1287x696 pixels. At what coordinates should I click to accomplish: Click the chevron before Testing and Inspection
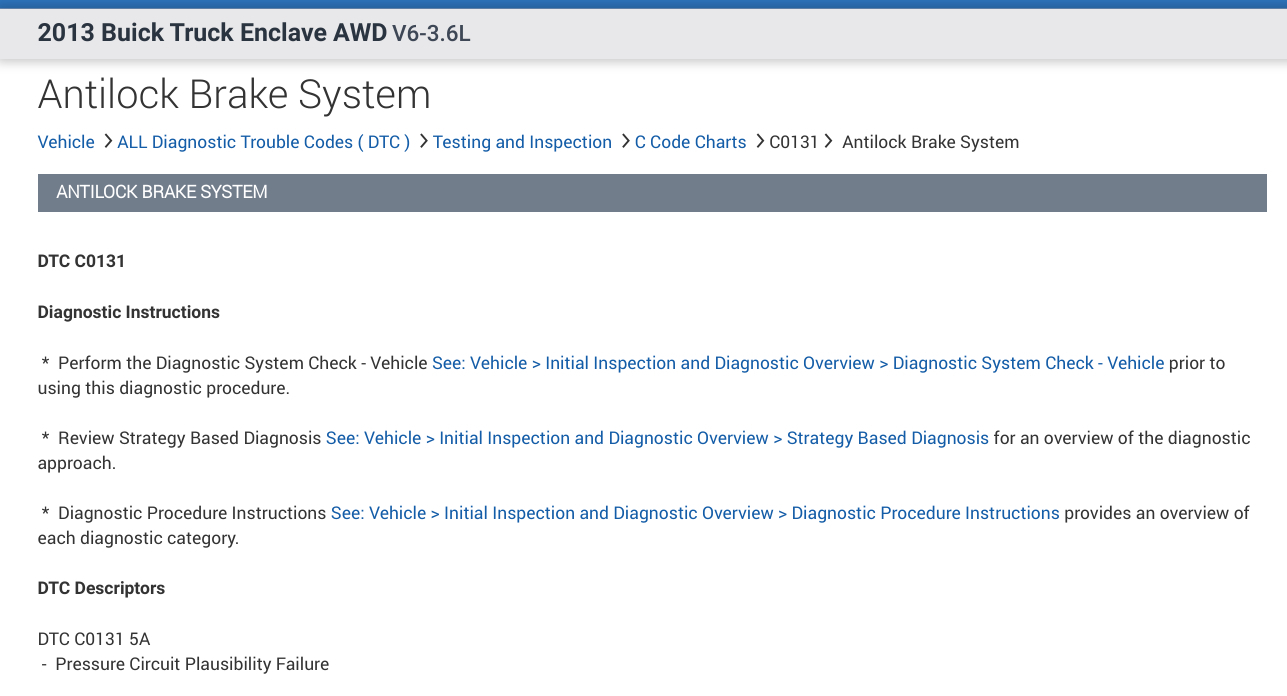click(423, 141)
